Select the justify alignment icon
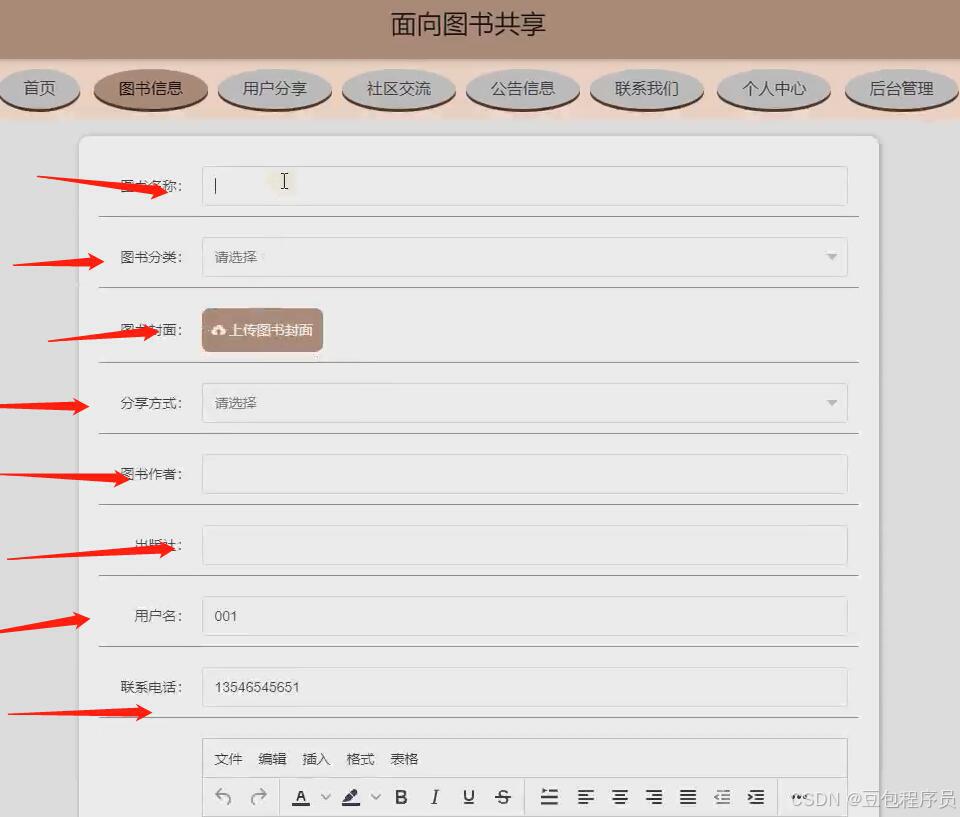Image resolution: width=960 pixels, height=817 pixels. [688, 797]
